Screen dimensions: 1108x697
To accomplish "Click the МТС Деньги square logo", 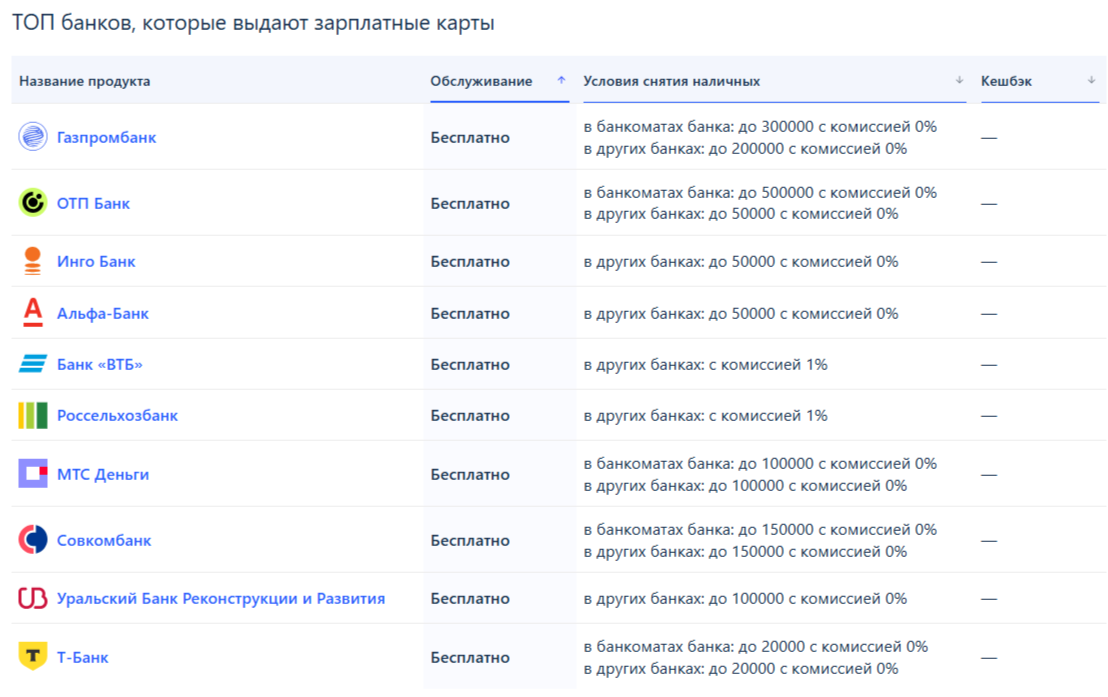I will 33,474.
